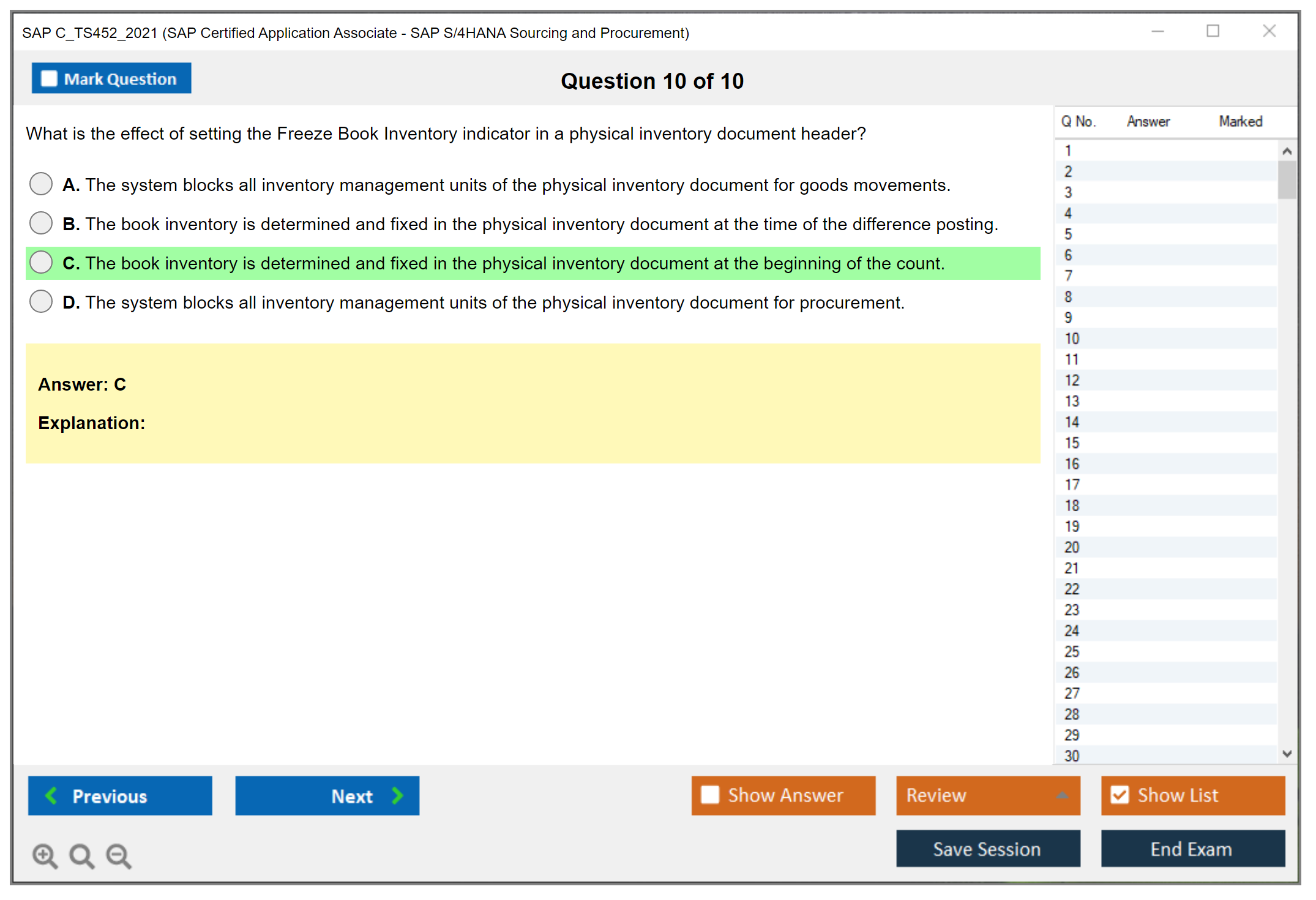The width and height of the screenshot is (1316, 900).
Task: Click the green right chevron on Next
Action: (398, 795)
